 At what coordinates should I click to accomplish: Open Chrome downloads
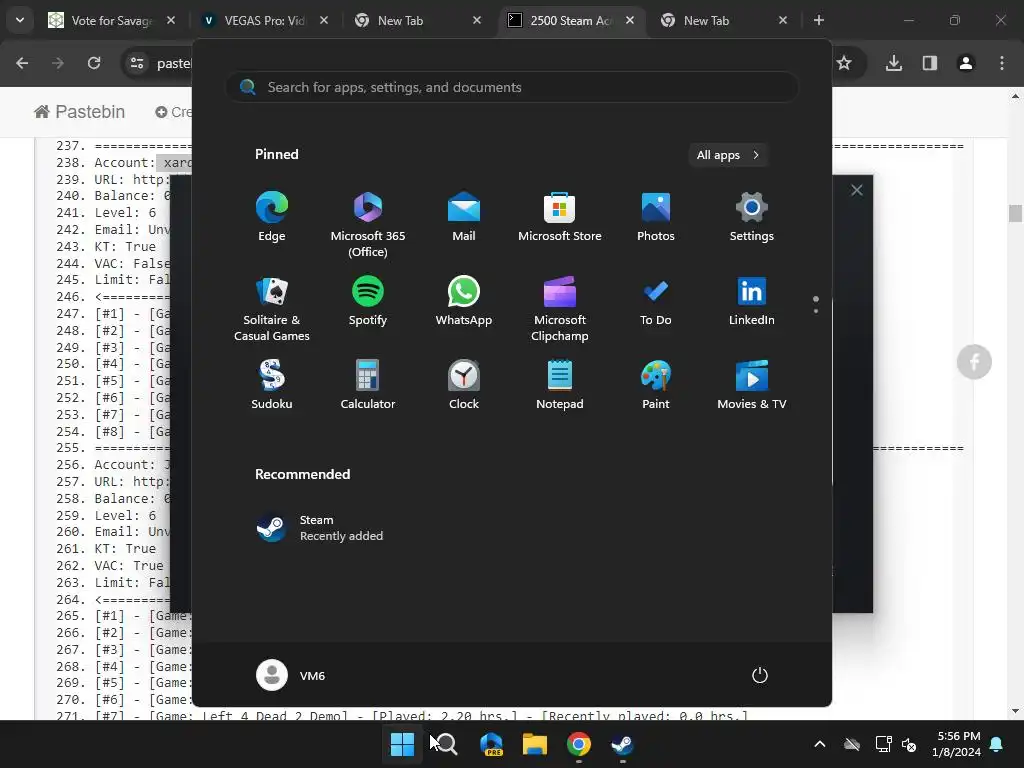click(894, 63)
